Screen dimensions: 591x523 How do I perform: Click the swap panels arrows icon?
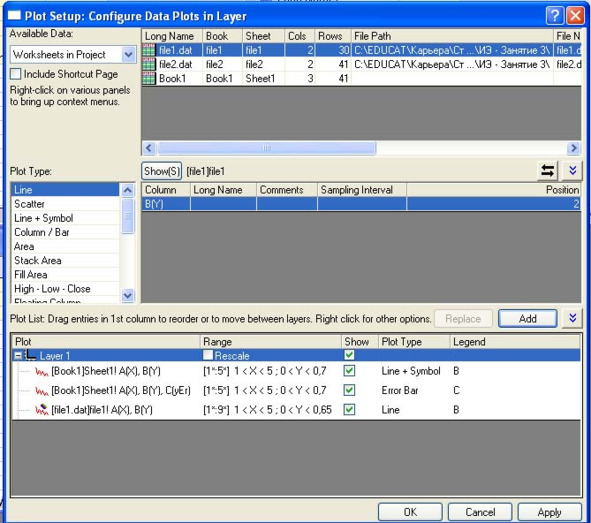point(547,171)
